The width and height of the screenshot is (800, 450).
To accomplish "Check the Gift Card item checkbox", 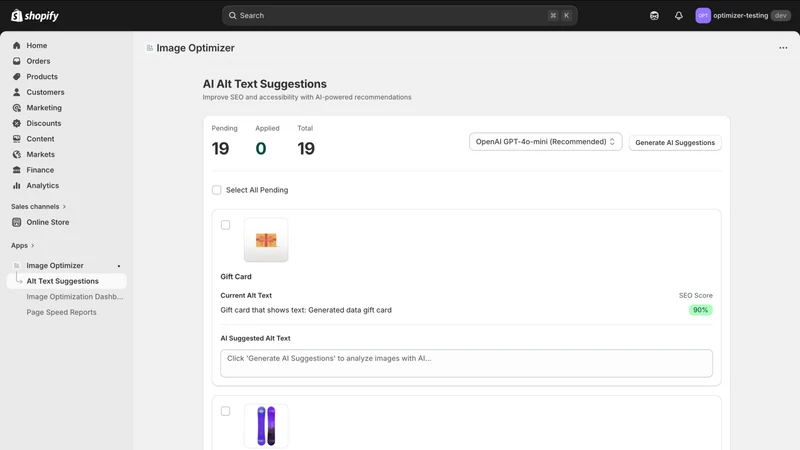I will pos(226,225).
